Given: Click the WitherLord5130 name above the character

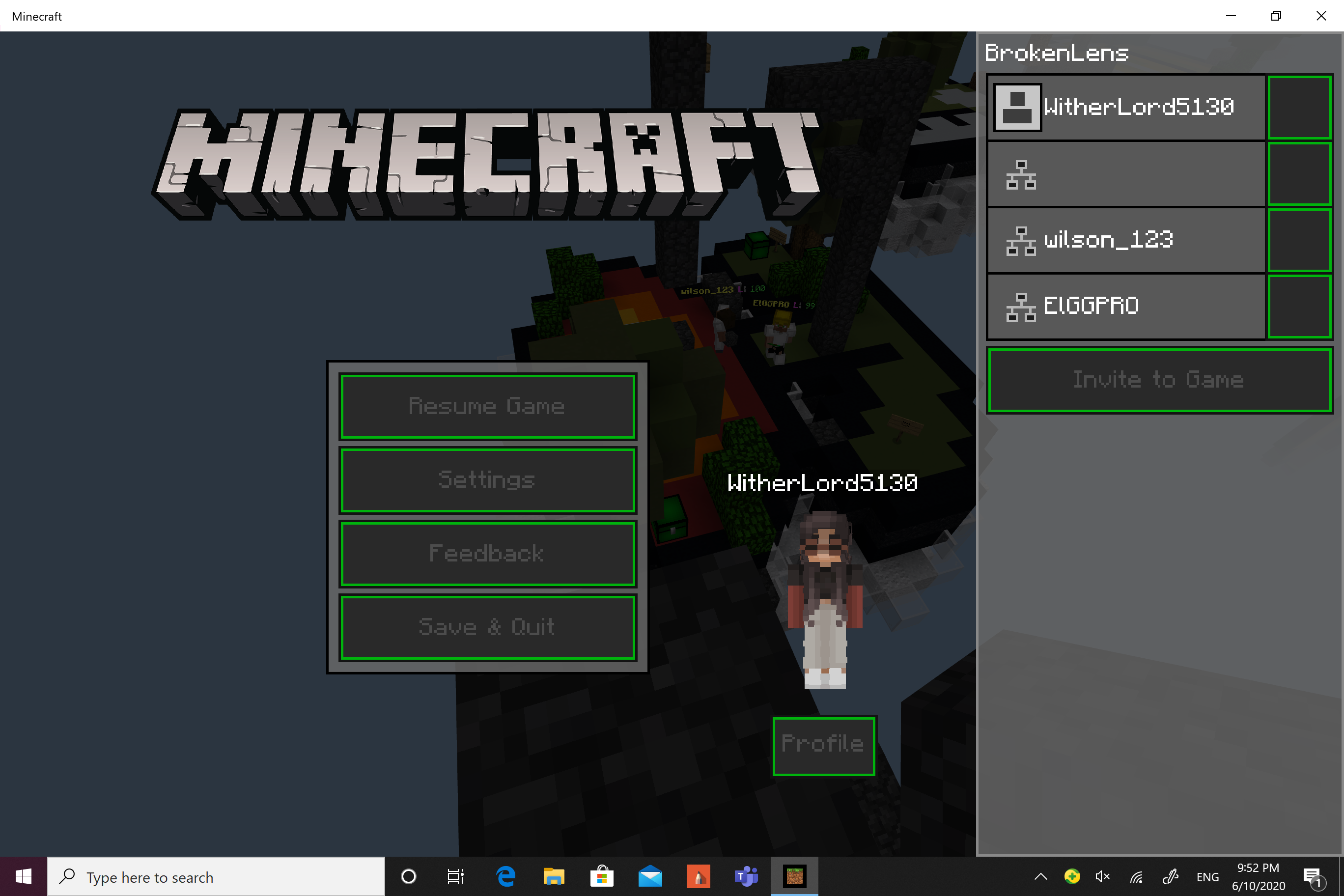Looking at the screenshot, I should coord(822,483).
